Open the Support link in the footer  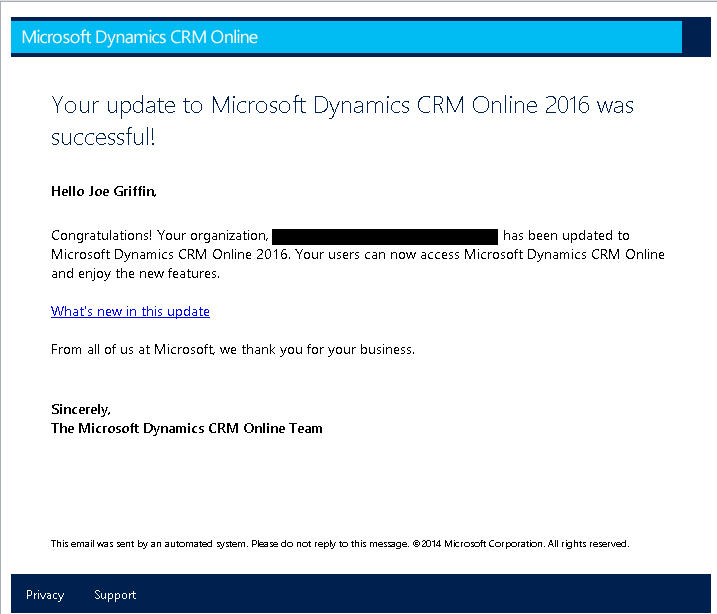tap(115, 595)
